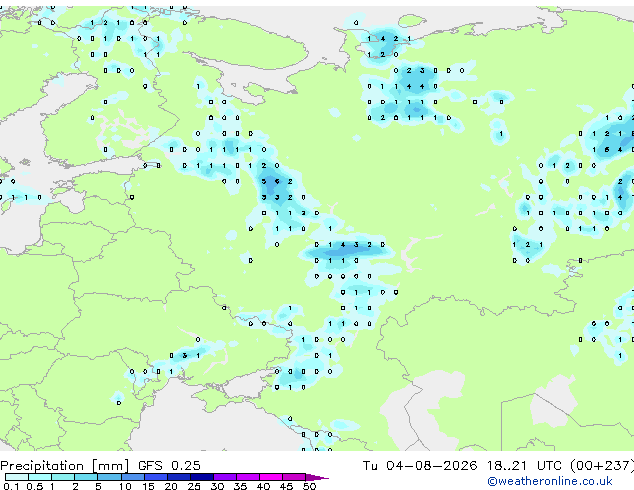Screen dimensions: 634x490
Task: Pick the 30–35 mm purple swatch
Action: click(x=225, y=477)
